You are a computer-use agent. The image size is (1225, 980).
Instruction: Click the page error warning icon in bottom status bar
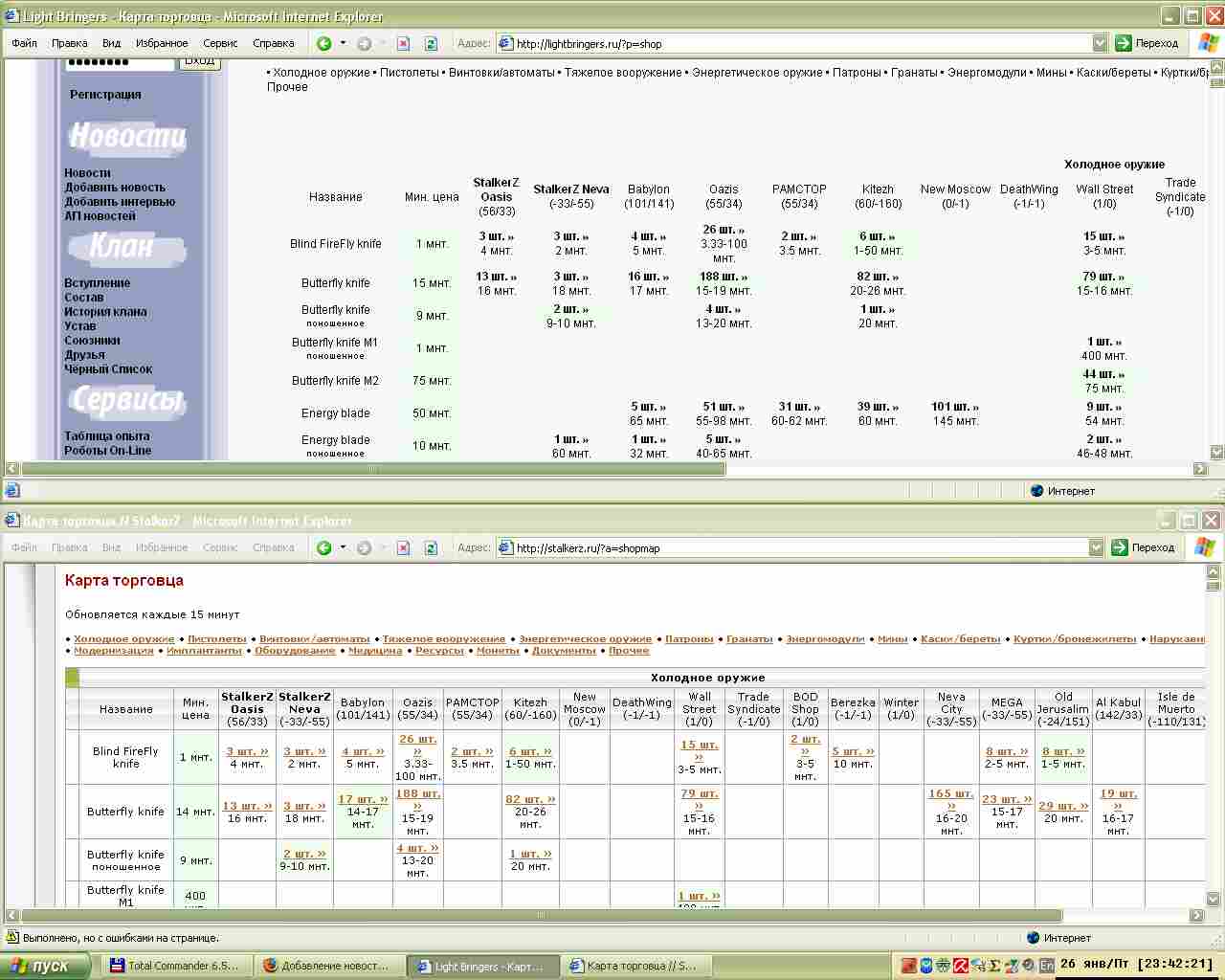coord(12,938)
